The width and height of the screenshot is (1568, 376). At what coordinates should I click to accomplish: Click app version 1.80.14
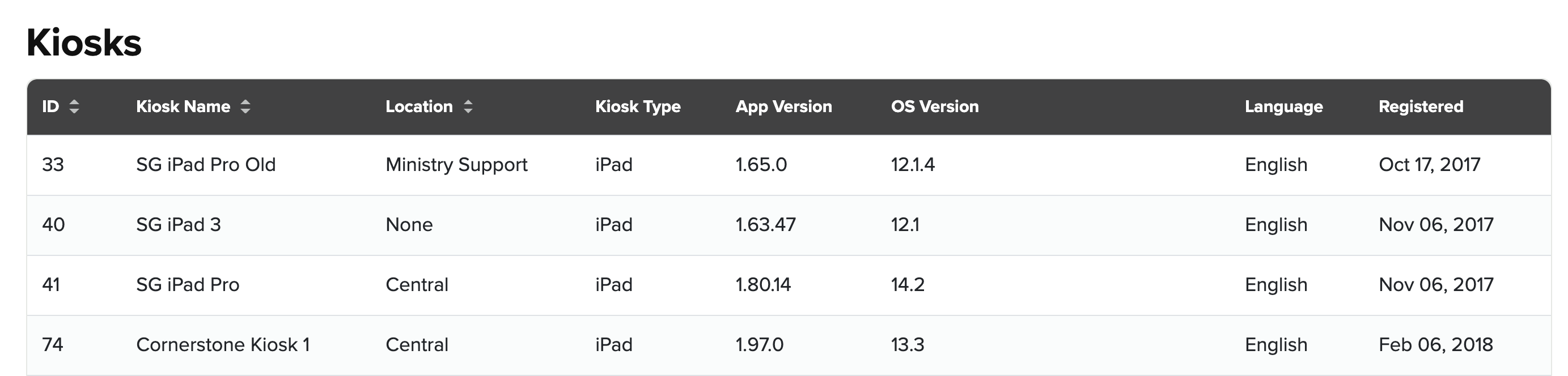pyautogui.click(x=762, y=285)
